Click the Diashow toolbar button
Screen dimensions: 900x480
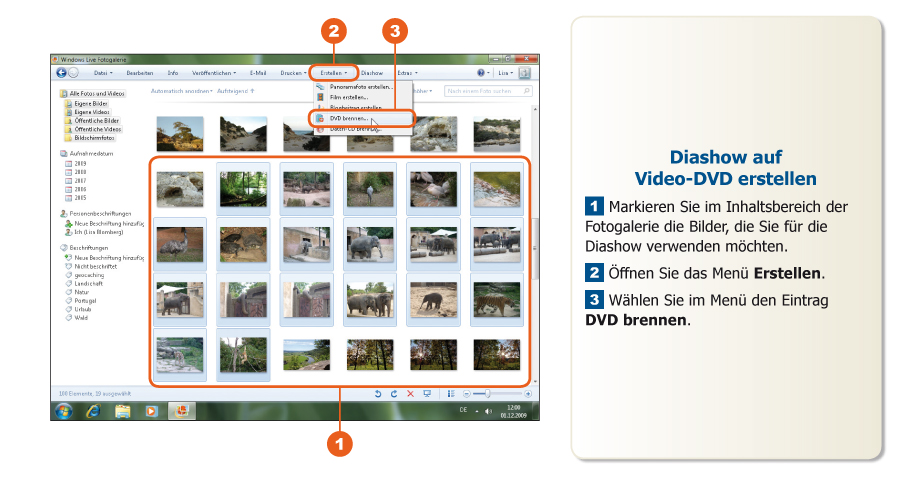[x=372, y=73]
